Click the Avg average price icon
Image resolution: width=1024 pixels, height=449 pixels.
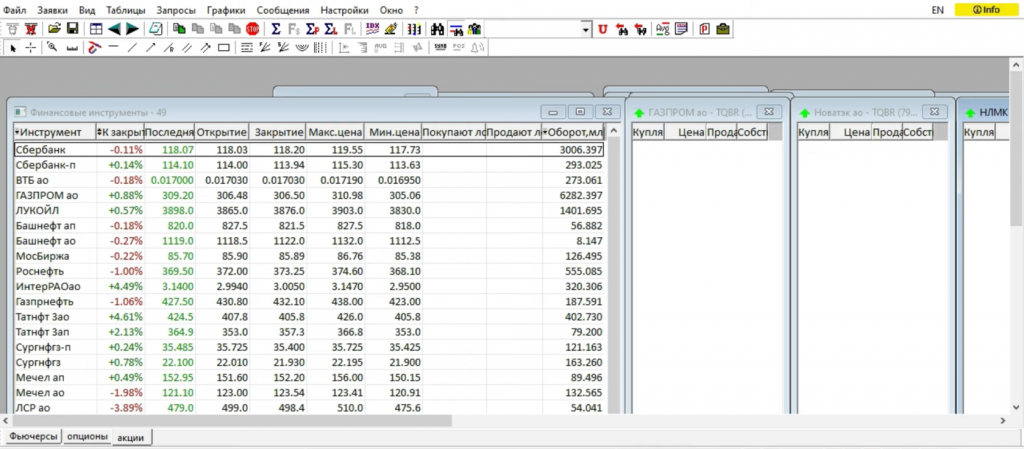[663, 29]
